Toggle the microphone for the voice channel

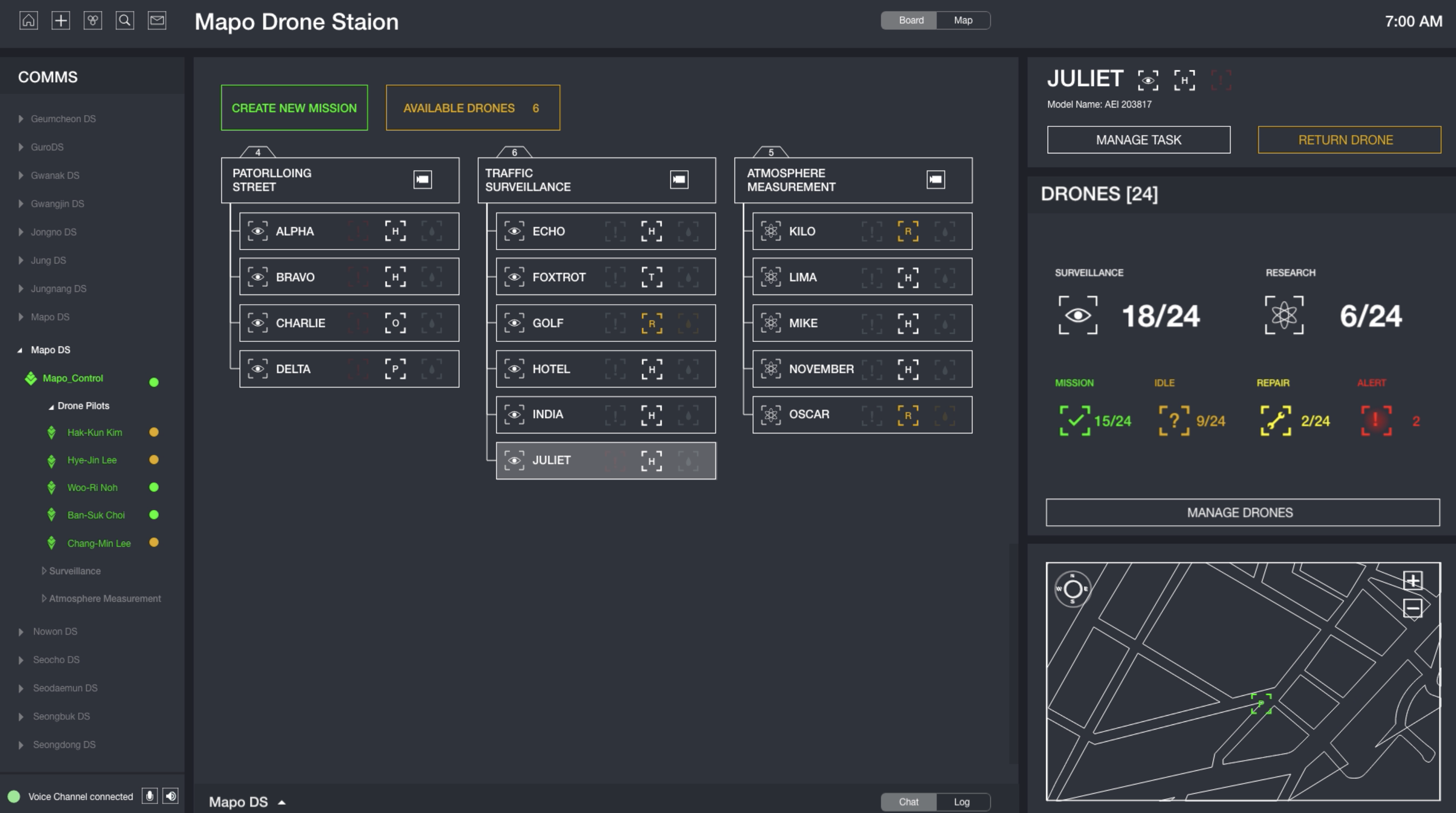pyautogui.click(x=150, y=796)
